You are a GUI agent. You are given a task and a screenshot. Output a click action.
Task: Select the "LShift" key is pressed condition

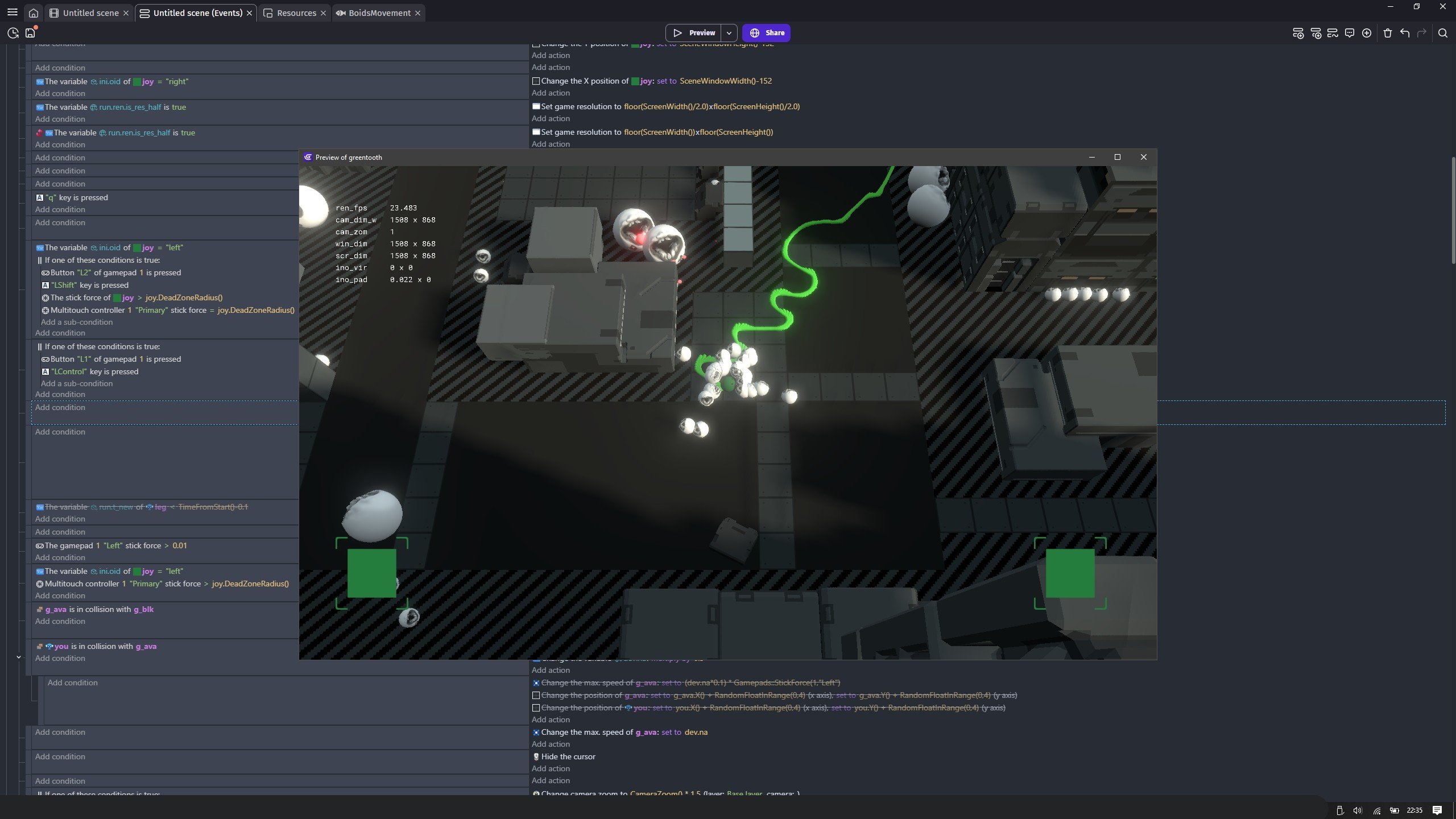point(85,286)
